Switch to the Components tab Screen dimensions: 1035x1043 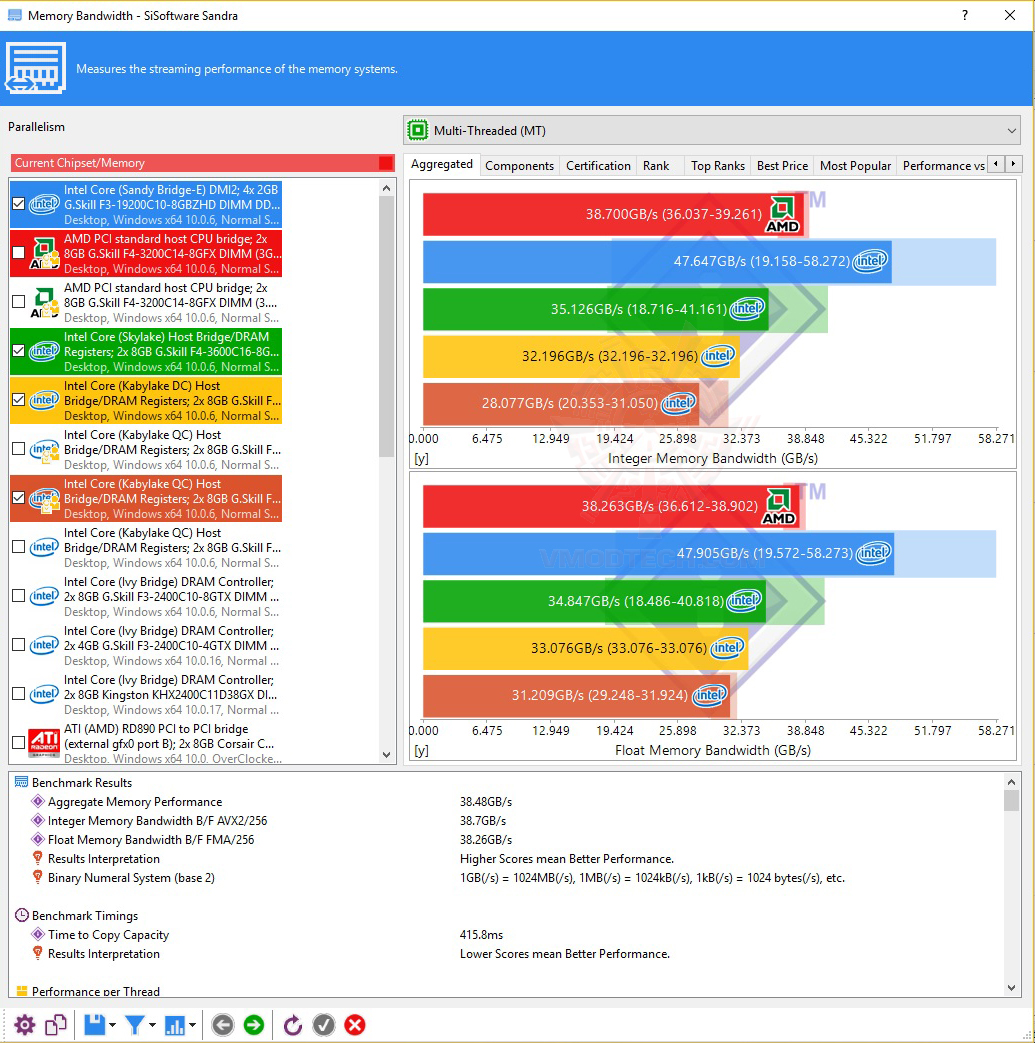pos(519,166)
